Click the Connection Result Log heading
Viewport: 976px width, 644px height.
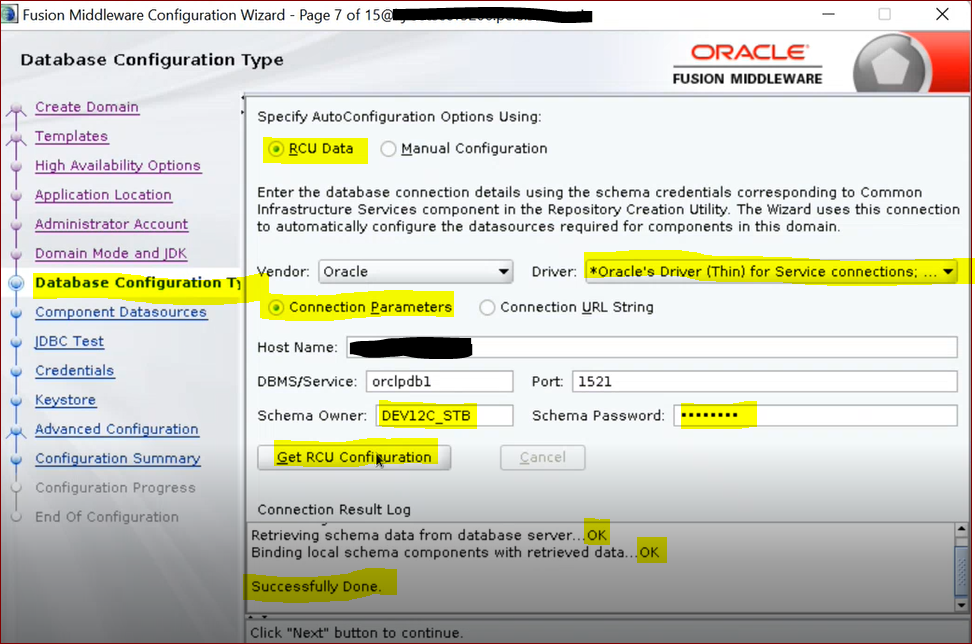click(x=334, y=510)
